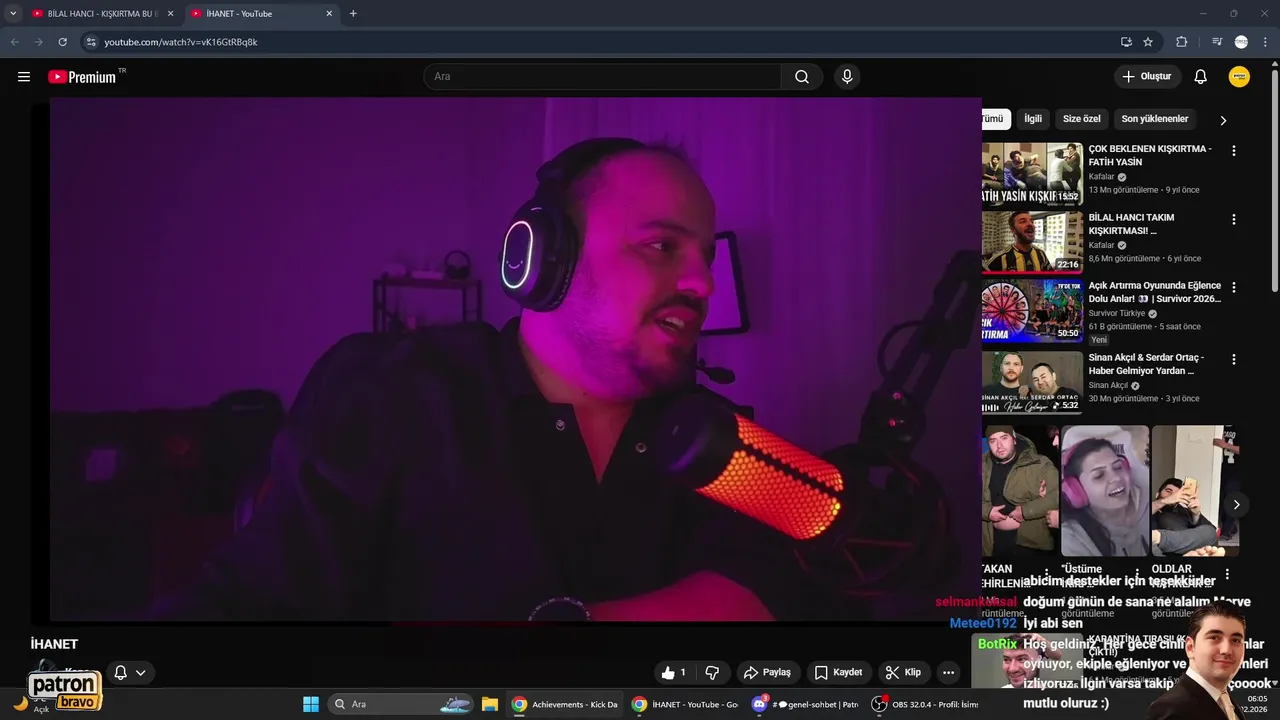Open the Chrome extensions puzzle icon
This screenshot has width=1280, height=720.
[x=1182, y=42]
